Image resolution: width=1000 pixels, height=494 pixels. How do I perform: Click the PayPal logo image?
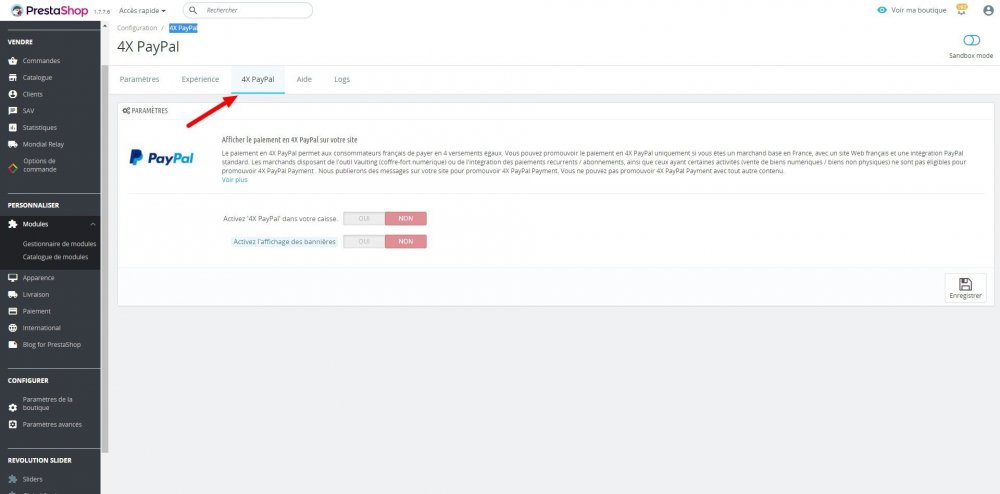pos(161,157)
